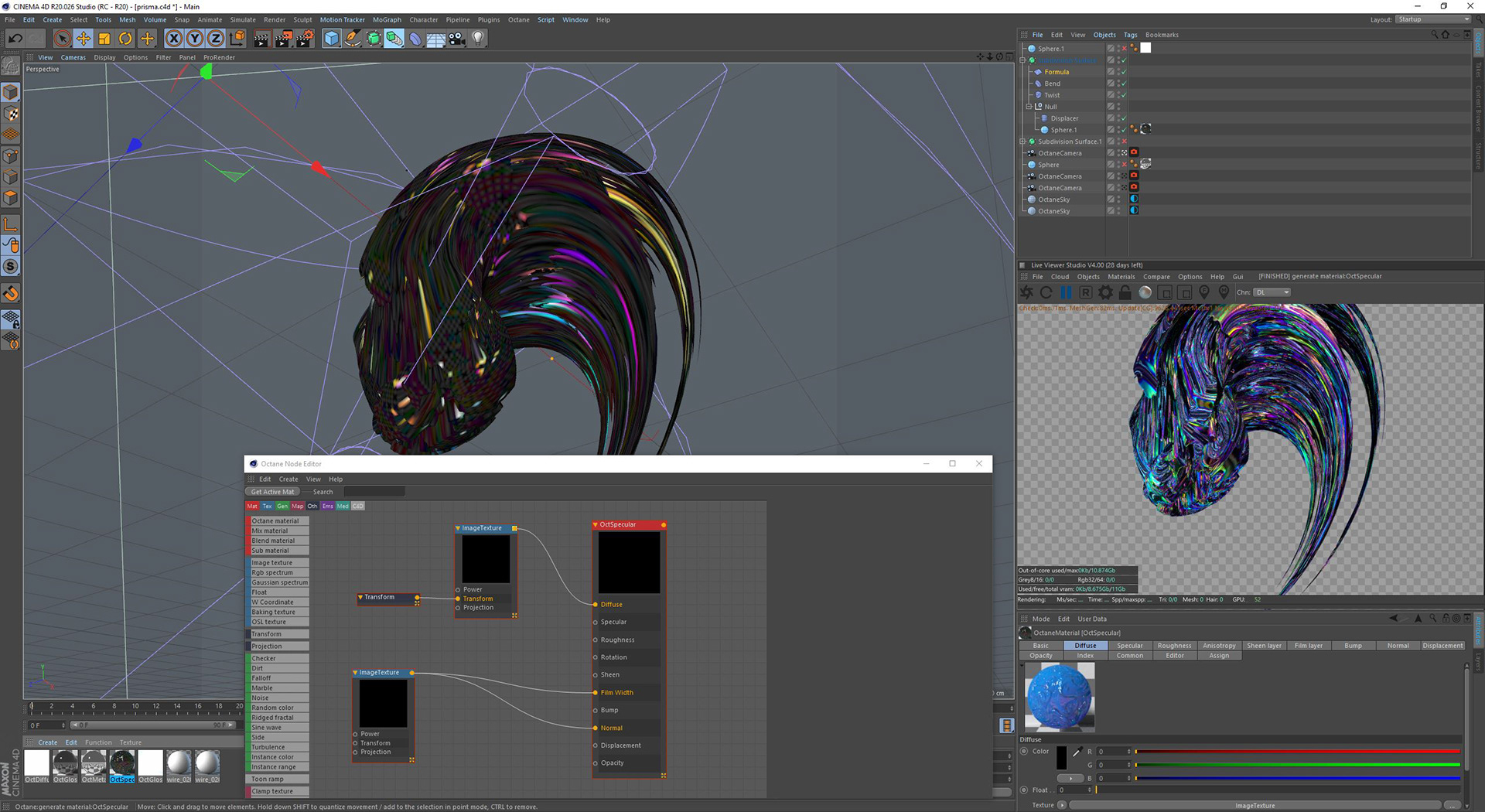Switch to Film layer tab
The width and height of the screenshot is (1485, 812).
pos(1309,646)
